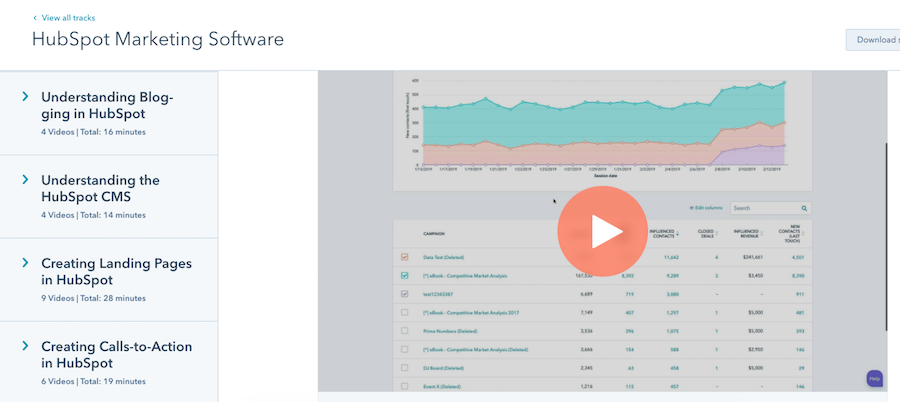Check the Prime Numbers (Deleted) checkbox

tap(405, 331)
